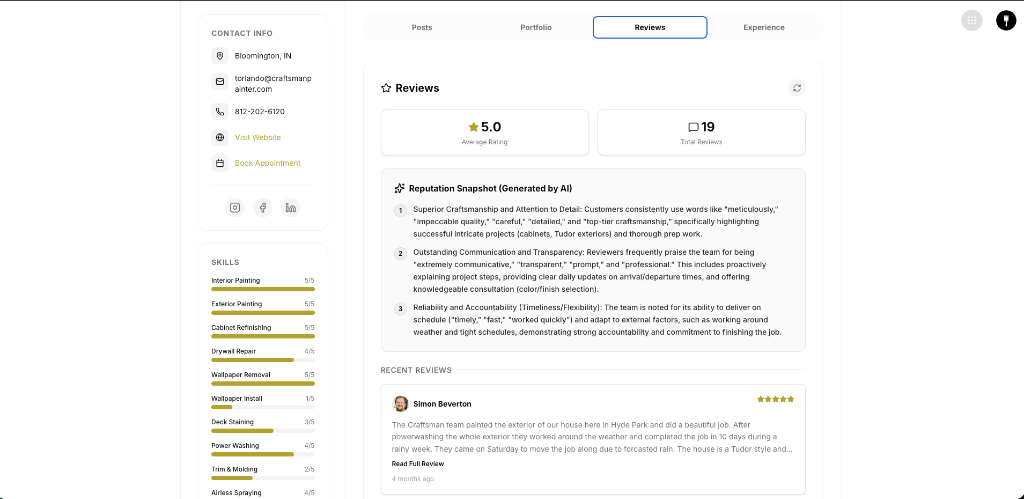Click the phone number 812-202-6120
The width and height of the screenshot is (1024, 499).
click(x=260, y=112)
